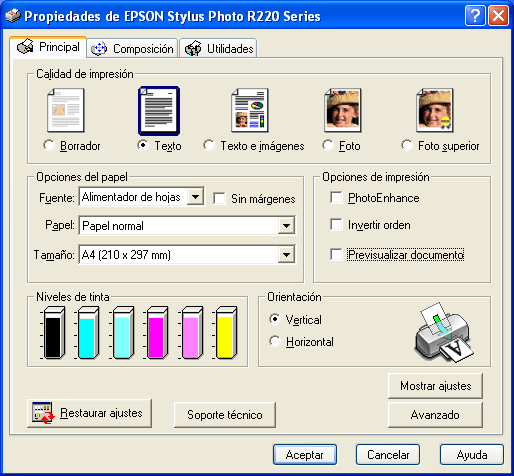Open the Avanzado settings button
The width and height of the screenshot is (514, 476).
(435, 415)
